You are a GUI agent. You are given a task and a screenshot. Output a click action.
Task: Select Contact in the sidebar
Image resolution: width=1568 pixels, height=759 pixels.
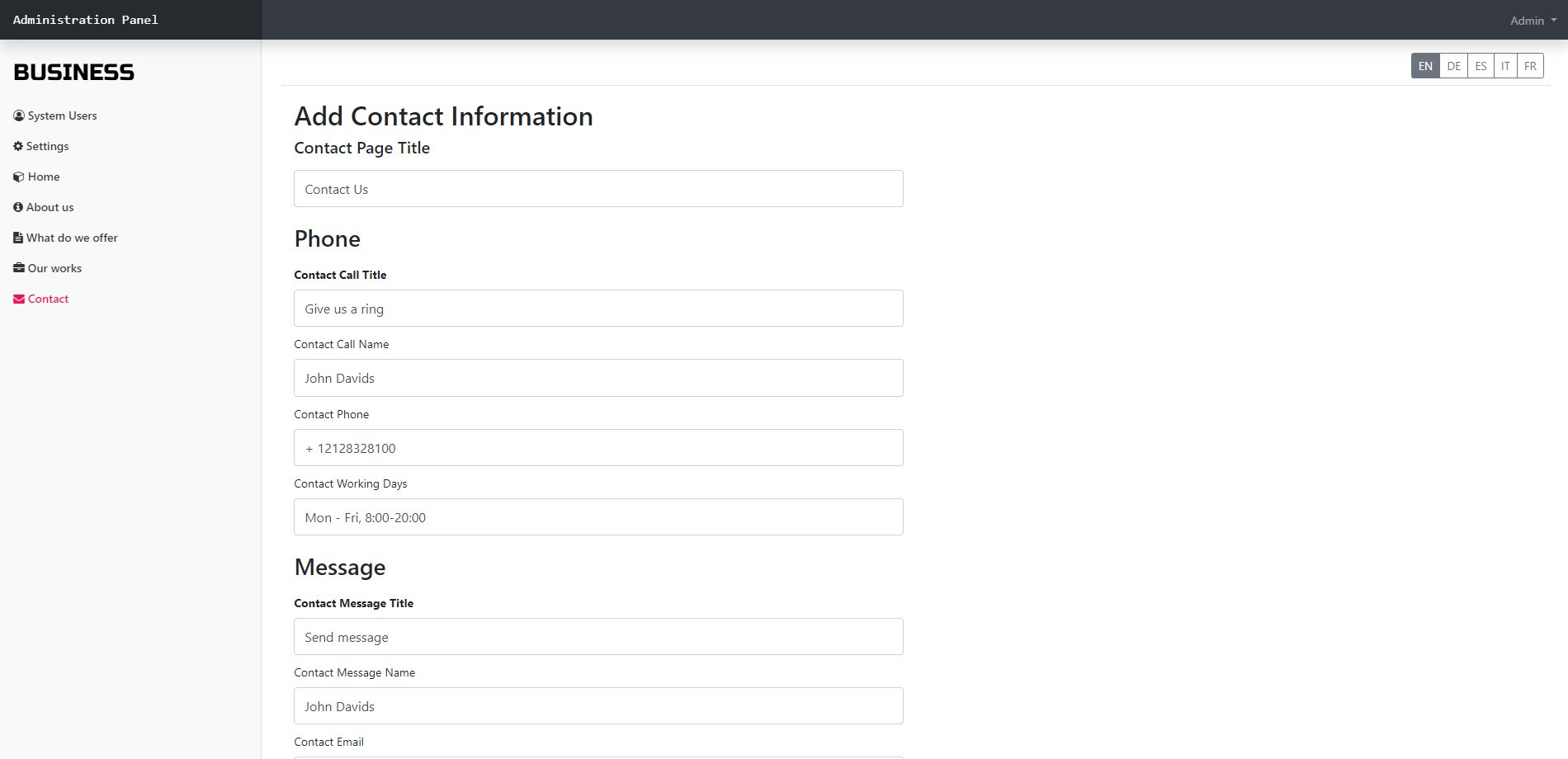point(40,299)
